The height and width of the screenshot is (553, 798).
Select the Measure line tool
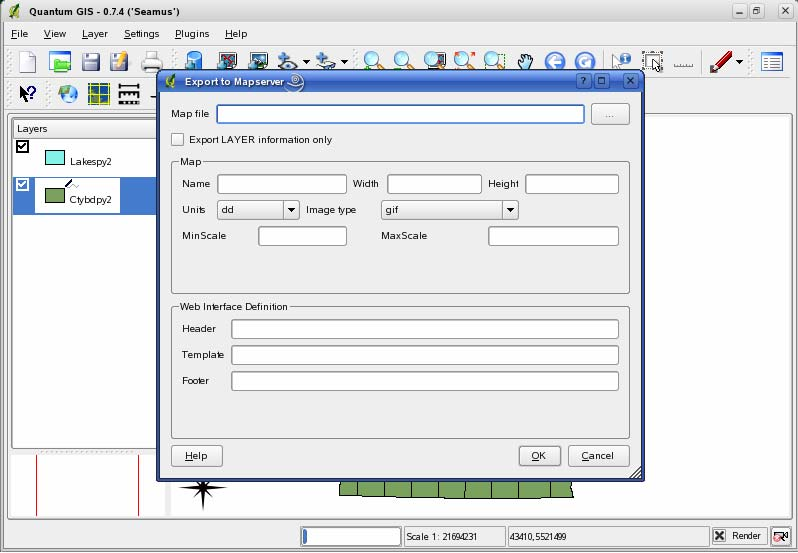pyautogui.click(x=683, y=65)
